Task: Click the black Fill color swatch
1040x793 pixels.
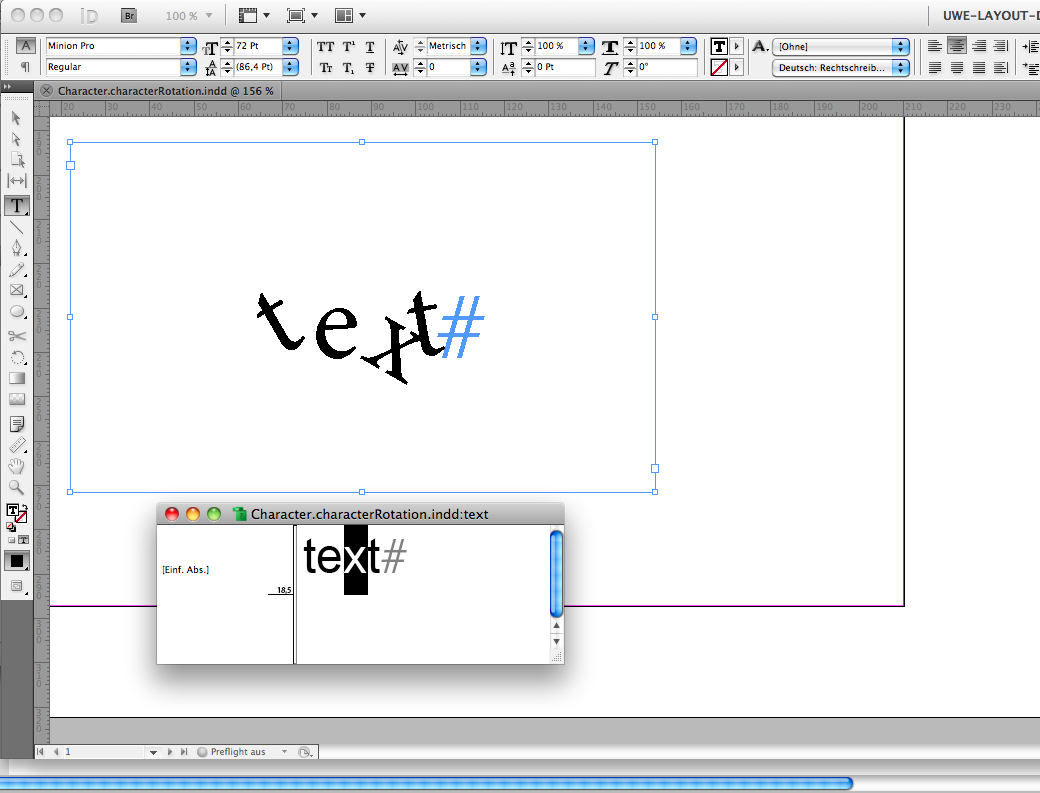Action: [x=16, y=561]
